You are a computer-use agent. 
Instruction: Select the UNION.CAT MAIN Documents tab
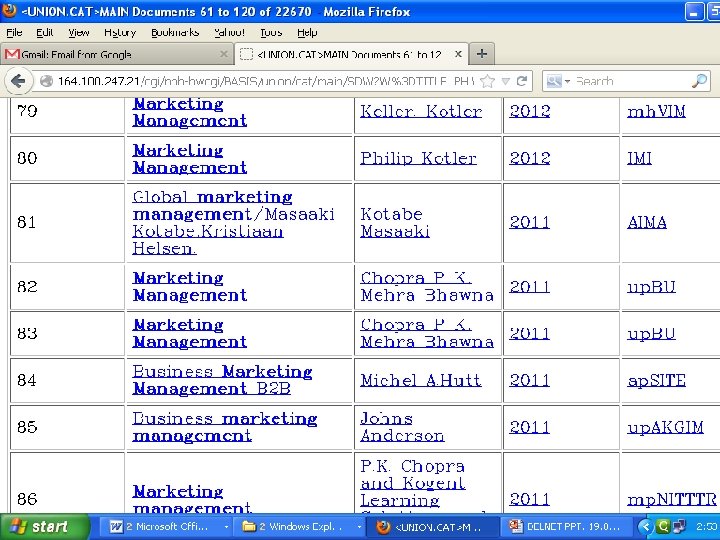tap(351, 54)
